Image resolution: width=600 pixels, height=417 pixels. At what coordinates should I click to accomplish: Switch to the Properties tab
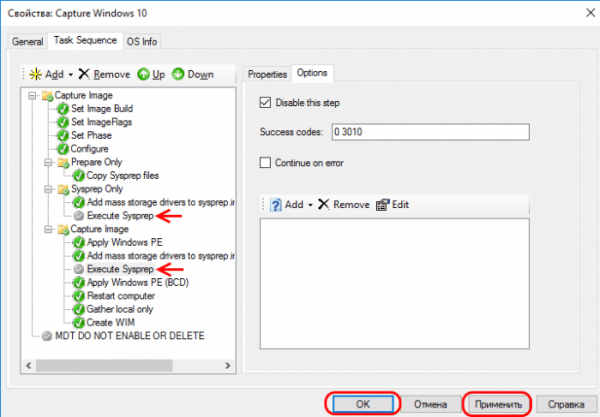(267, 74)
